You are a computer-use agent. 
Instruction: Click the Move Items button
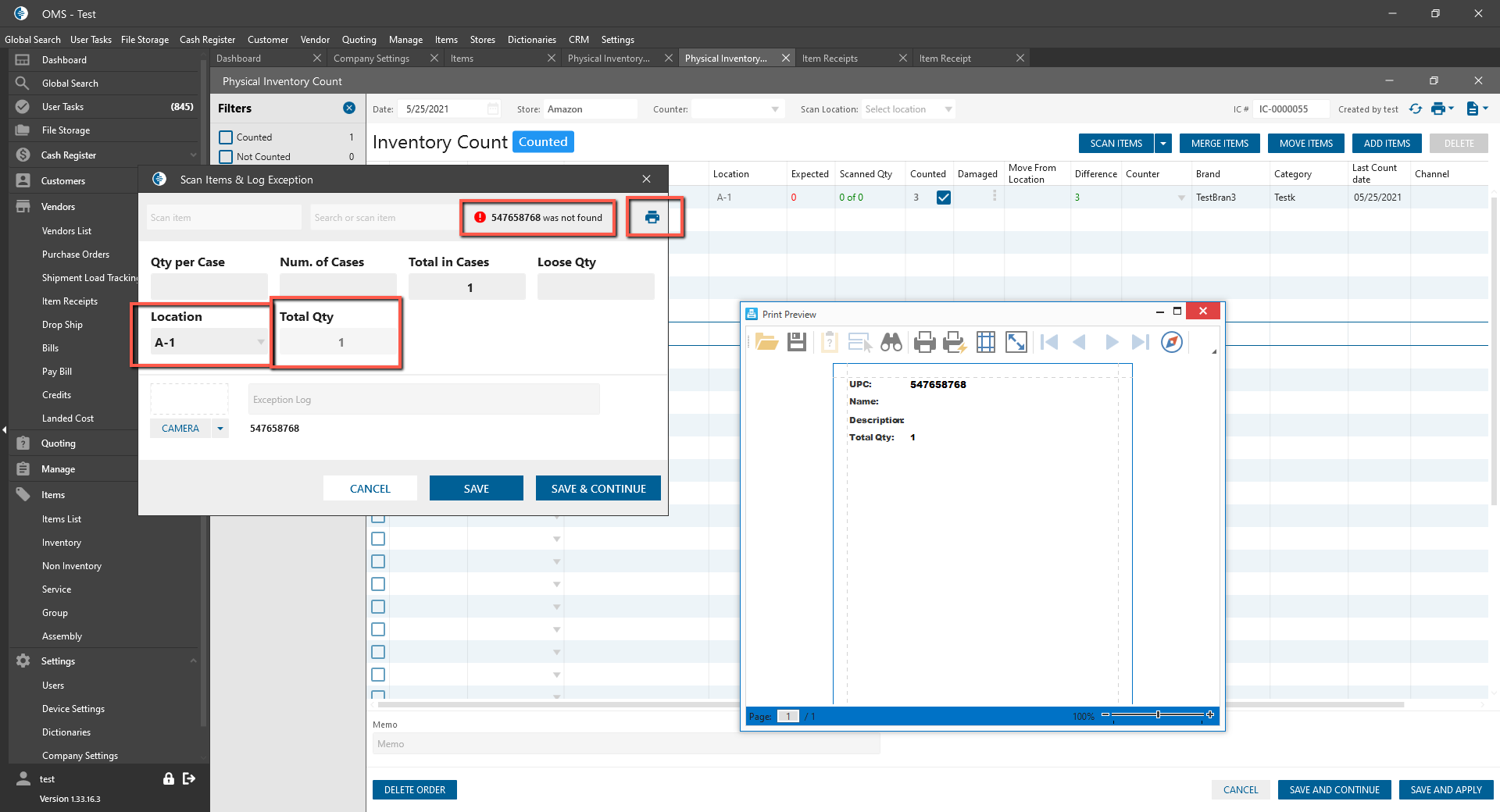click(1306, 144)
